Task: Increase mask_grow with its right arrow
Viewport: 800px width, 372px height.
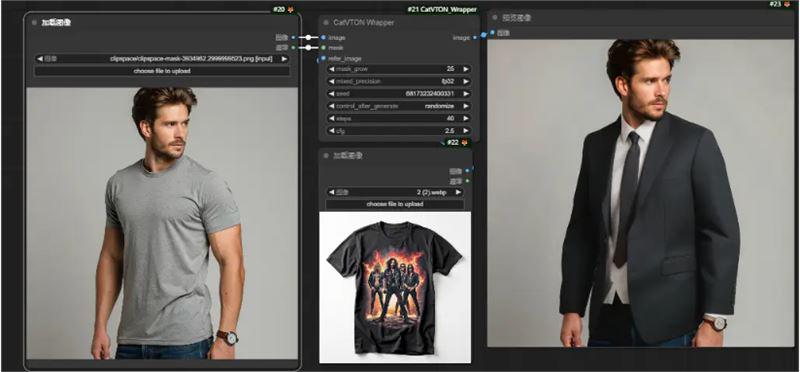Action: [x=465, y=69]
